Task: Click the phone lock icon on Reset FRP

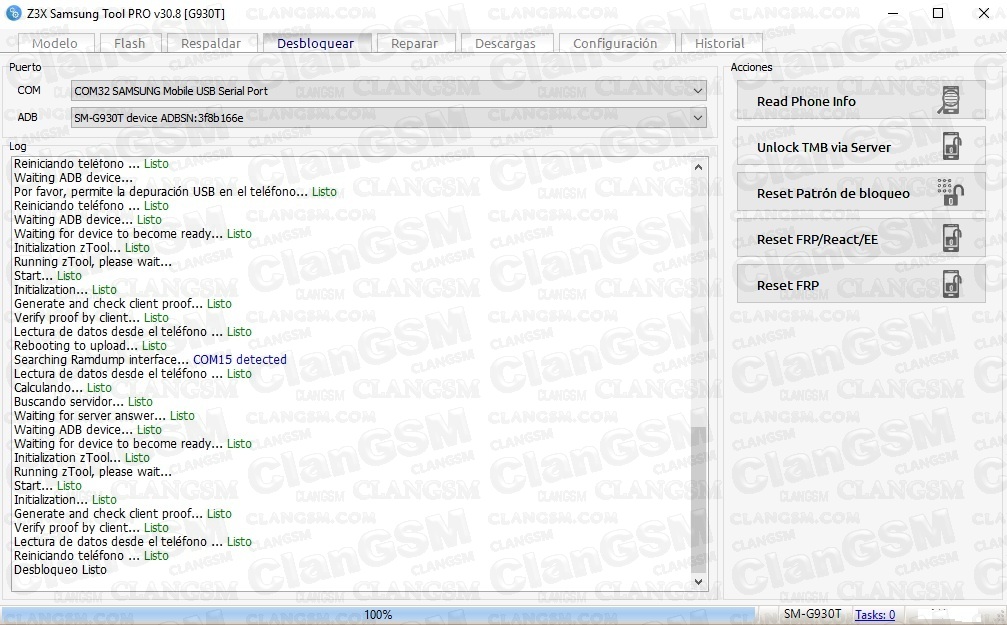Action: click(951, 285)
